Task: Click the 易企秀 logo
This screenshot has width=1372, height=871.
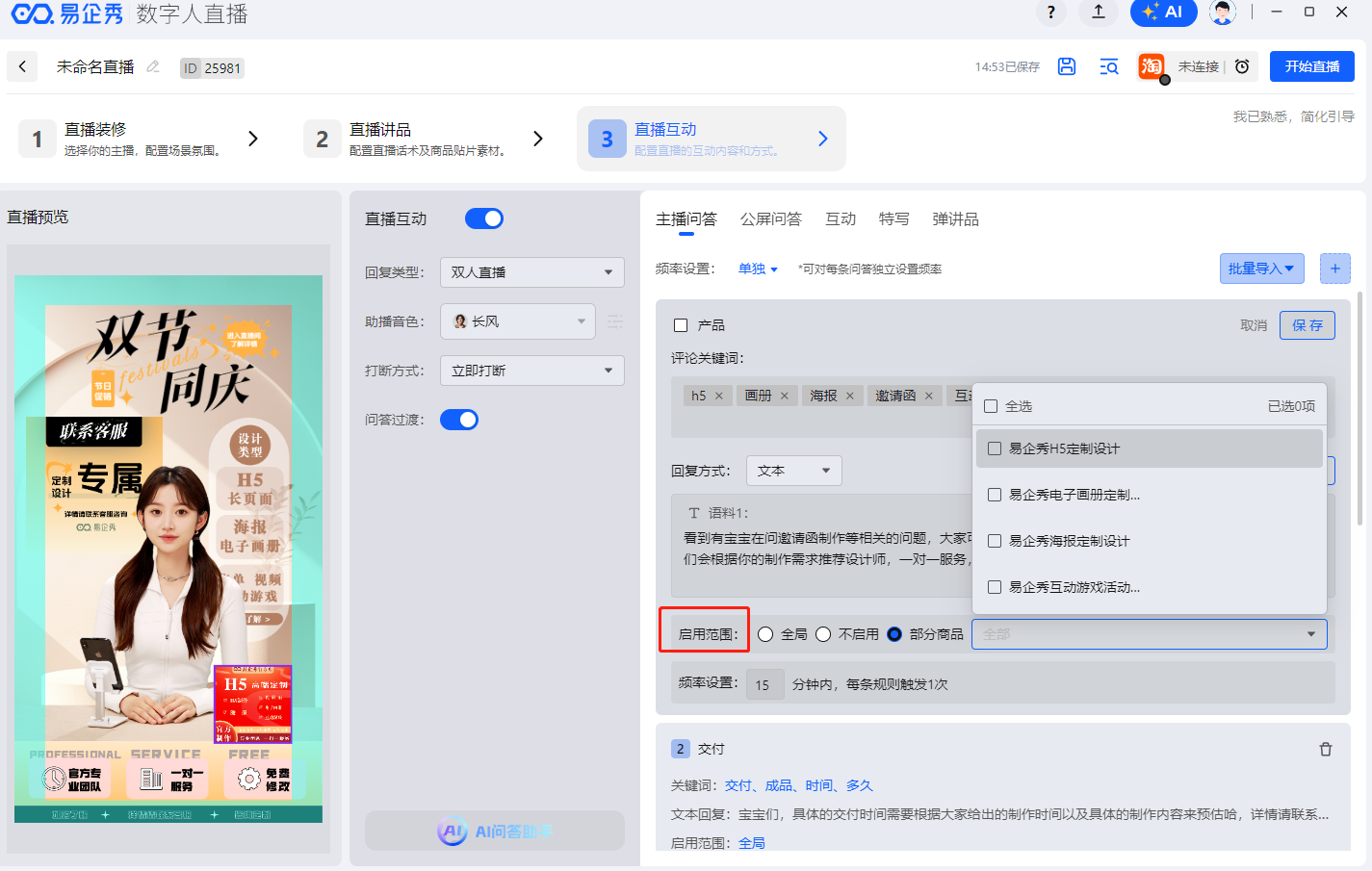Action: coord(67,13)
